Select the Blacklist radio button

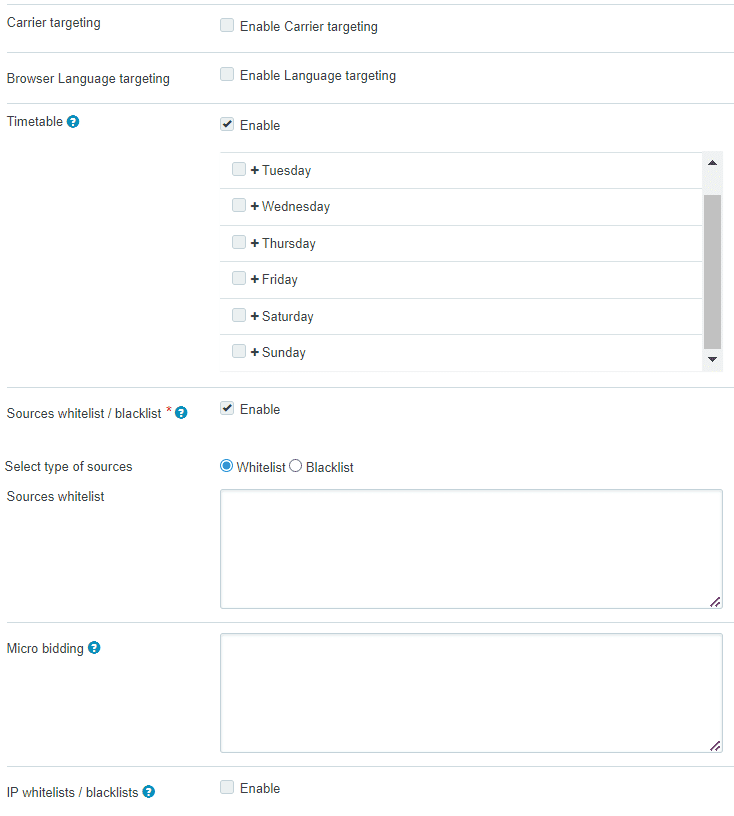(x=295, y=466)
